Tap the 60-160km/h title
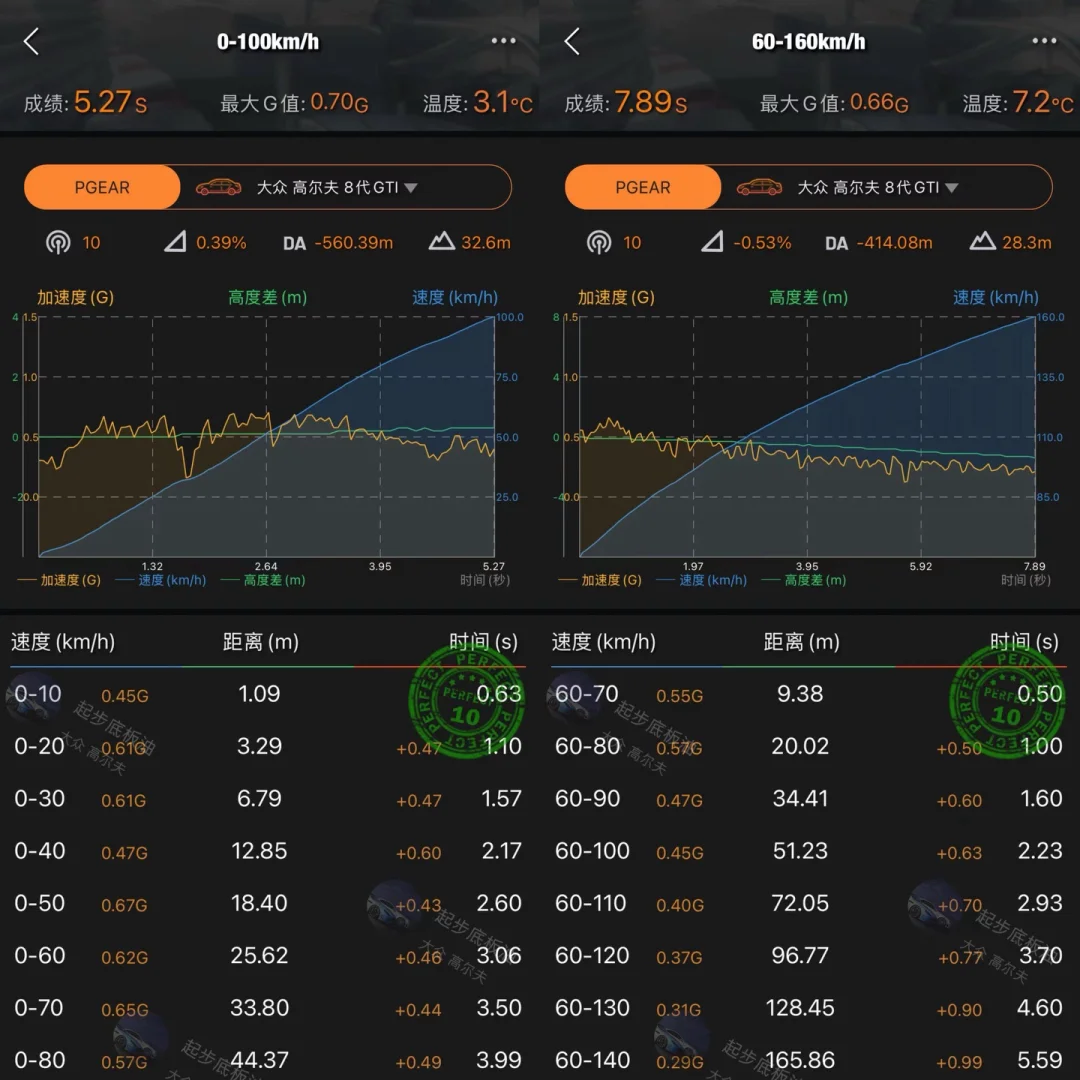The width and height of the screenshot is (1080, 1080). tap(808, 41)
